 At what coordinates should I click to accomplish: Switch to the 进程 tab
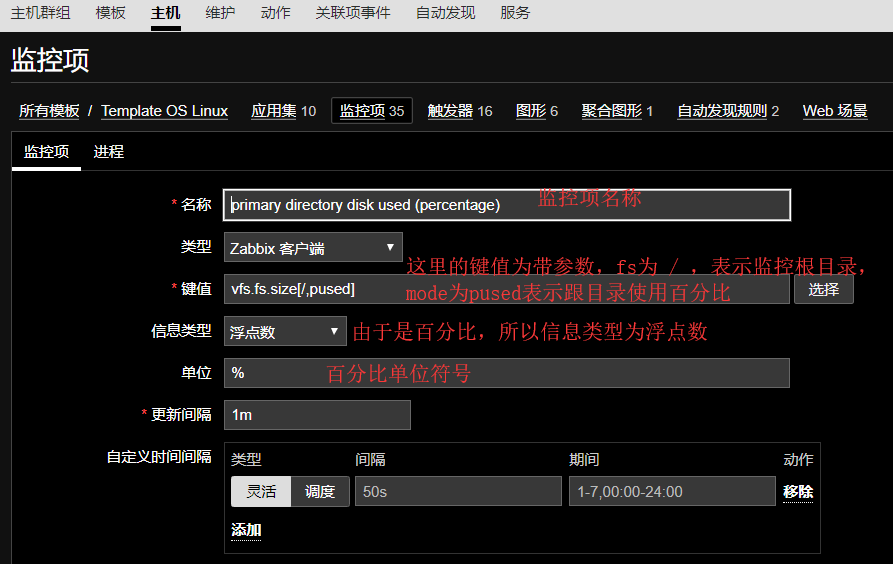click(x=108, y=152)
